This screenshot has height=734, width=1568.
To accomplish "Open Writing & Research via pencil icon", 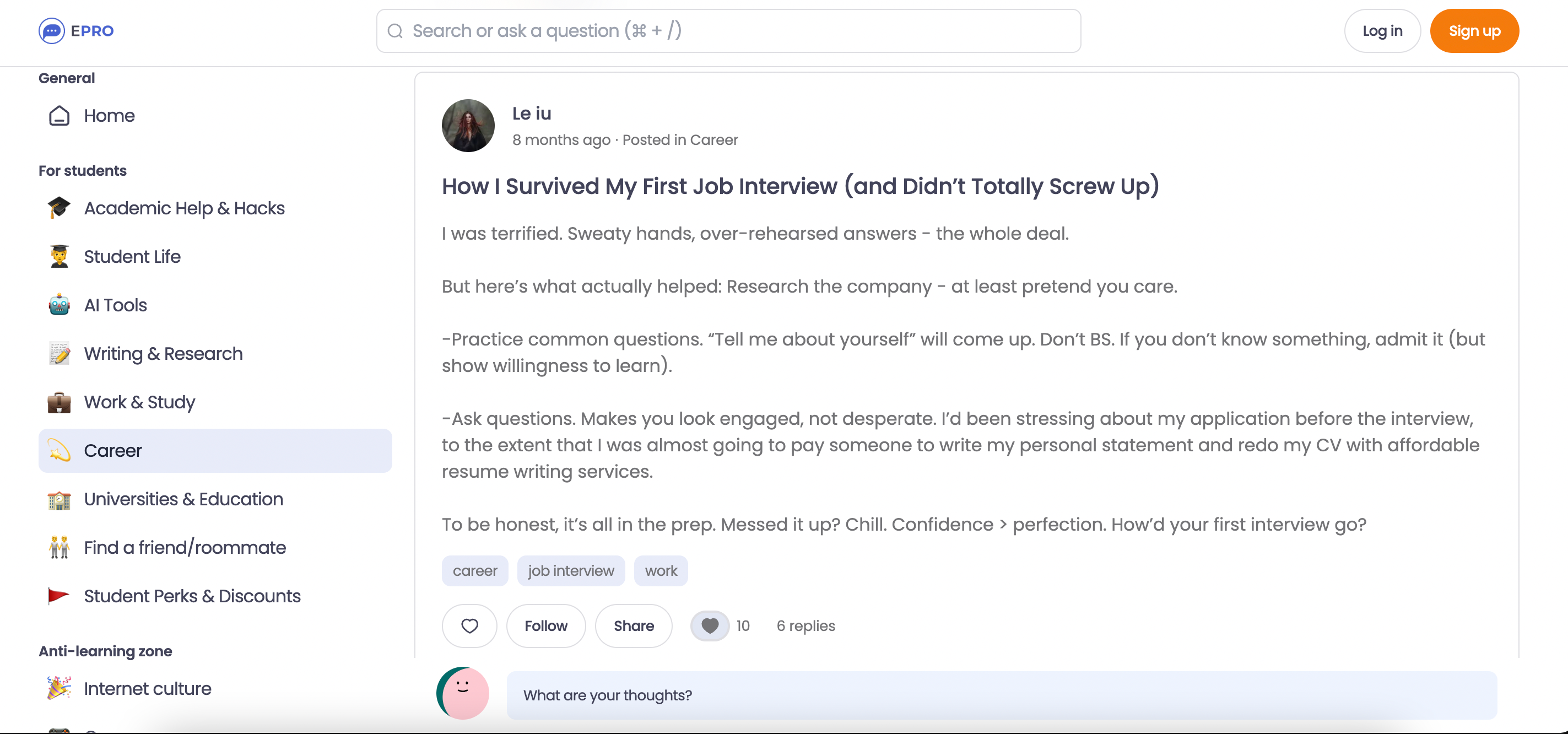I will pyautogui.click(x=59, y=354).
